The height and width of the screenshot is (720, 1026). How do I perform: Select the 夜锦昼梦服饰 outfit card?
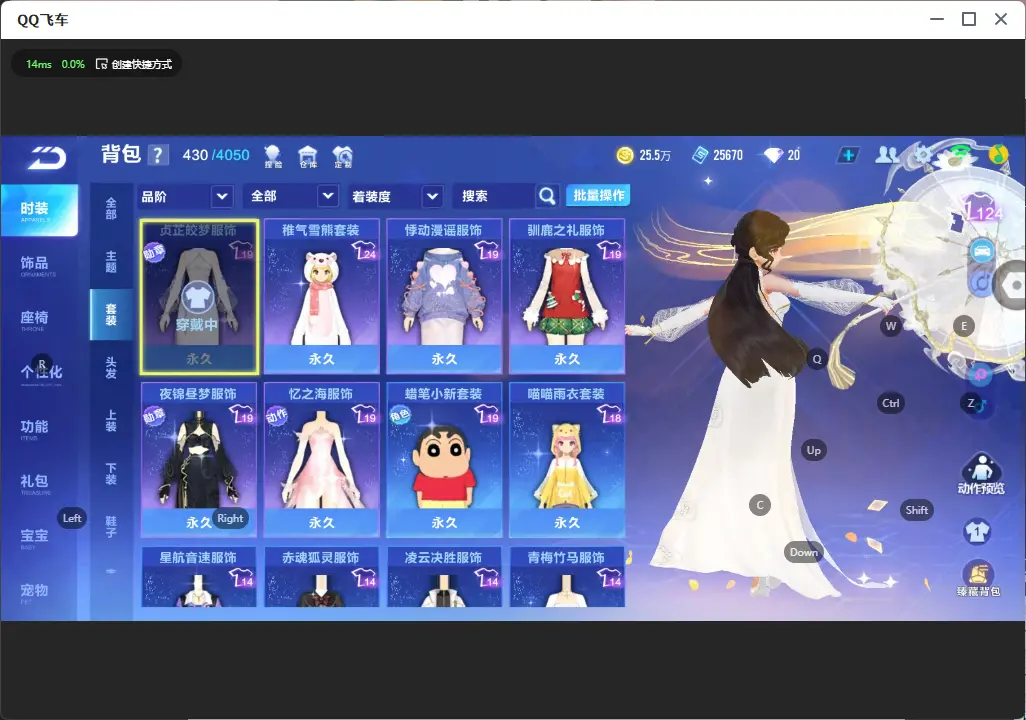click(199, 459)
